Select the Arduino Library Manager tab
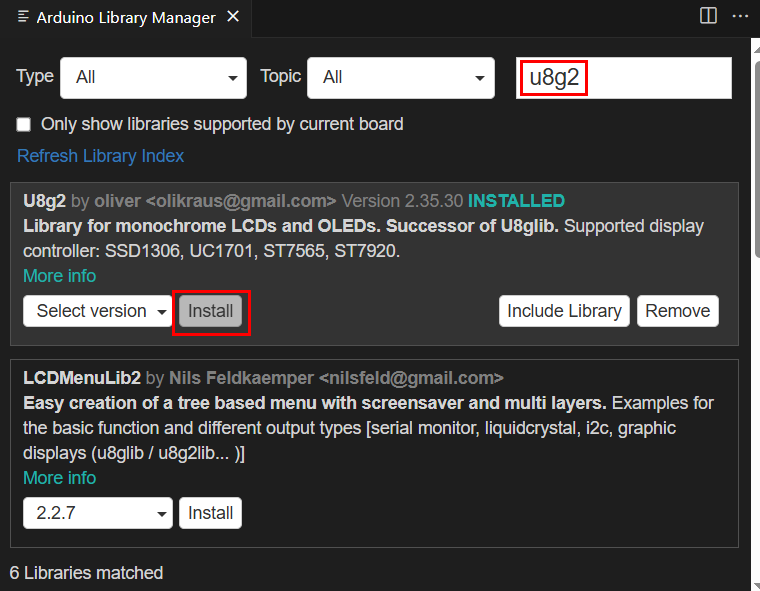Viewport: 760px width, 591px height. [x=125, y=18]
